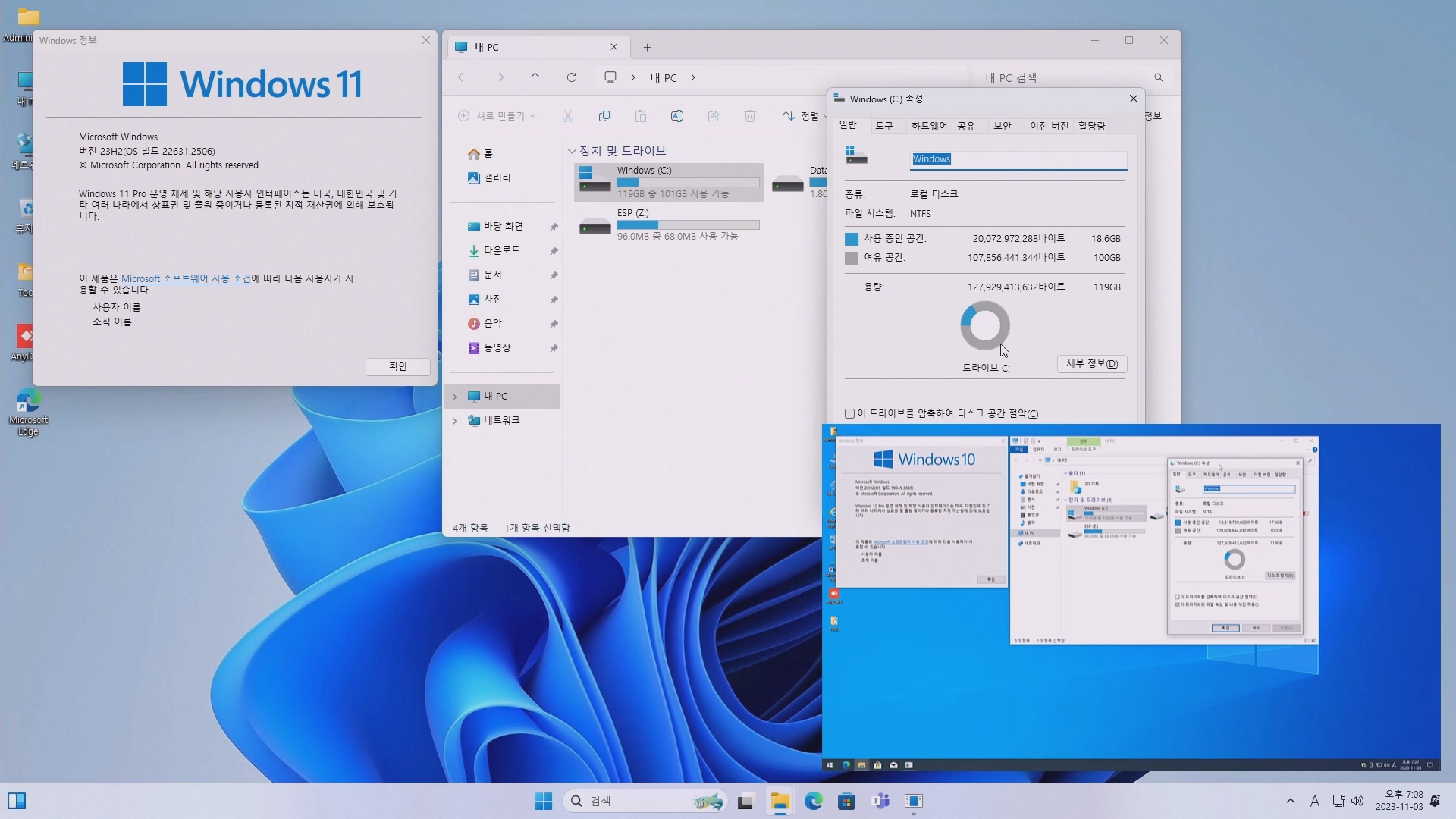This screenshot has height=819, width=1456.
Task: Expand the 네트워크 tree node
Action: tap(455, 421)
